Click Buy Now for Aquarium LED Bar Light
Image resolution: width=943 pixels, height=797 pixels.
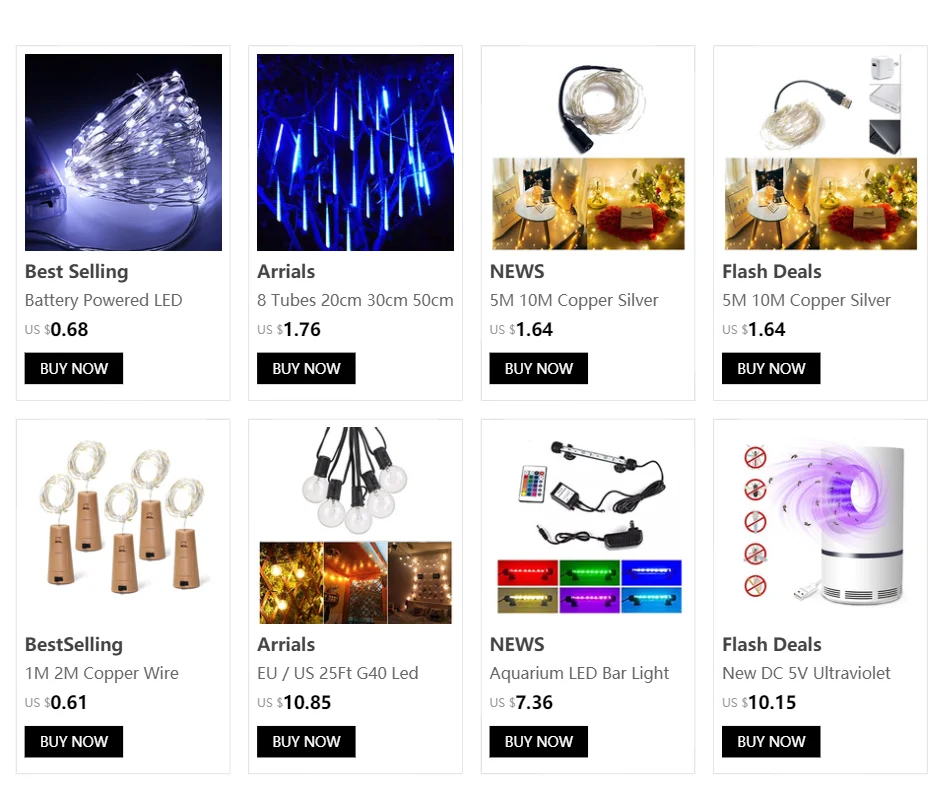point(538,741)
